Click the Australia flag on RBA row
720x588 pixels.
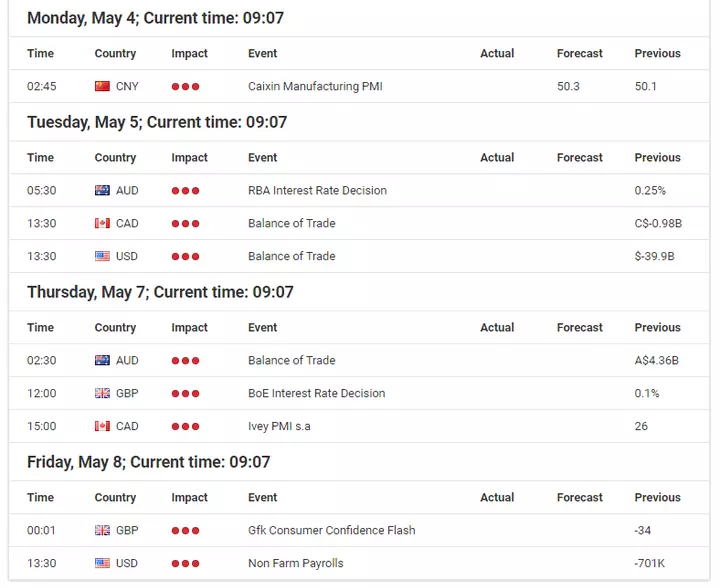tap(102, 190)
